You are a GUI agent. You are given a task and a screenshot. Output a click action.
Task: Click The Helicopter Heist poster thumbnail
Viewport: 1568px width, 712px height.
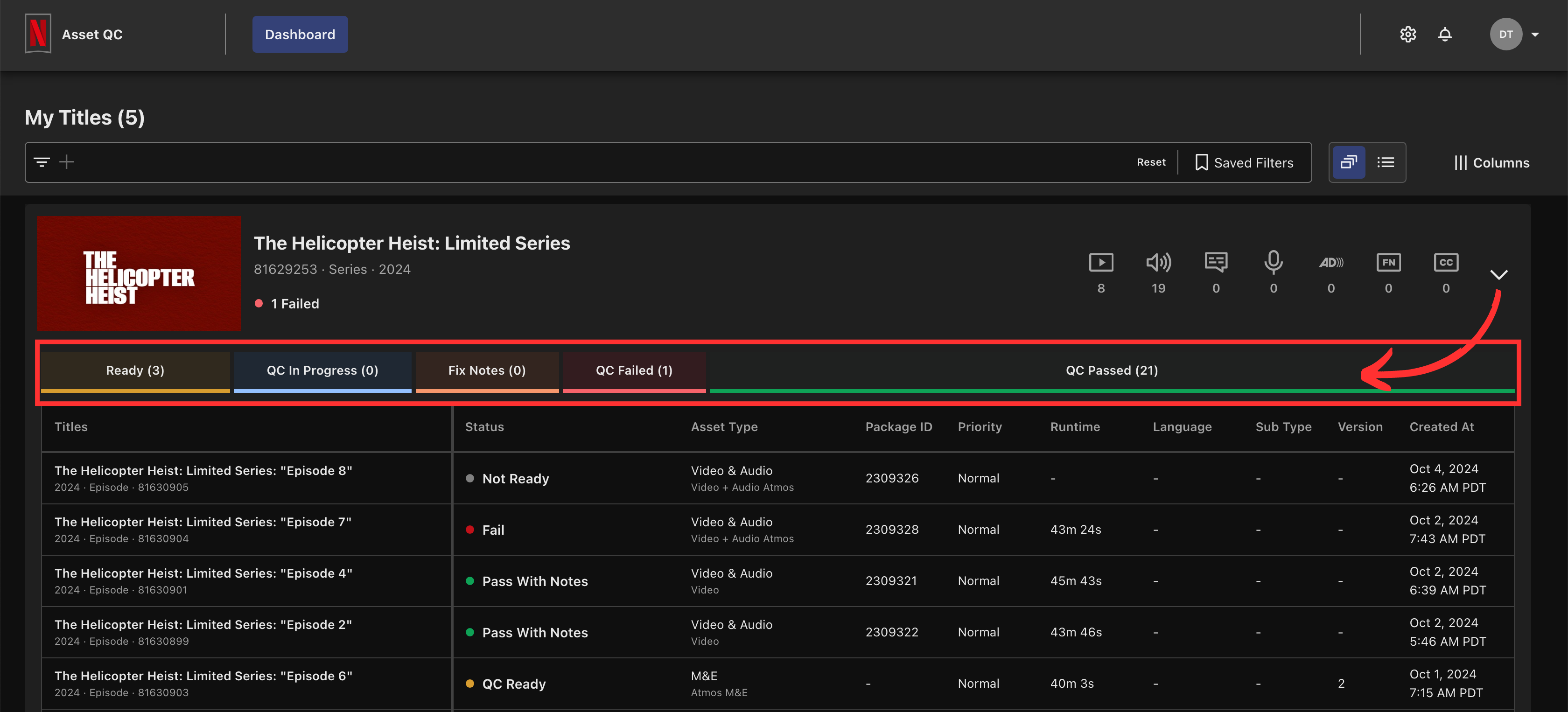139,274
